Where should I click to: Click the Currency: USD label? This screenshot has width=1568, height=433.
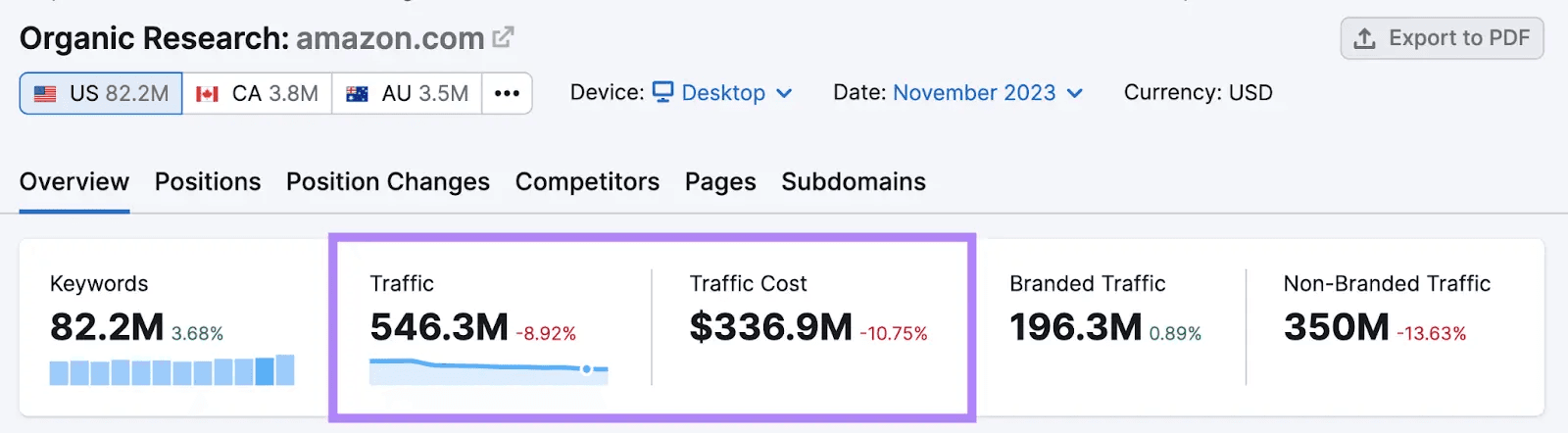point(1199,93)
